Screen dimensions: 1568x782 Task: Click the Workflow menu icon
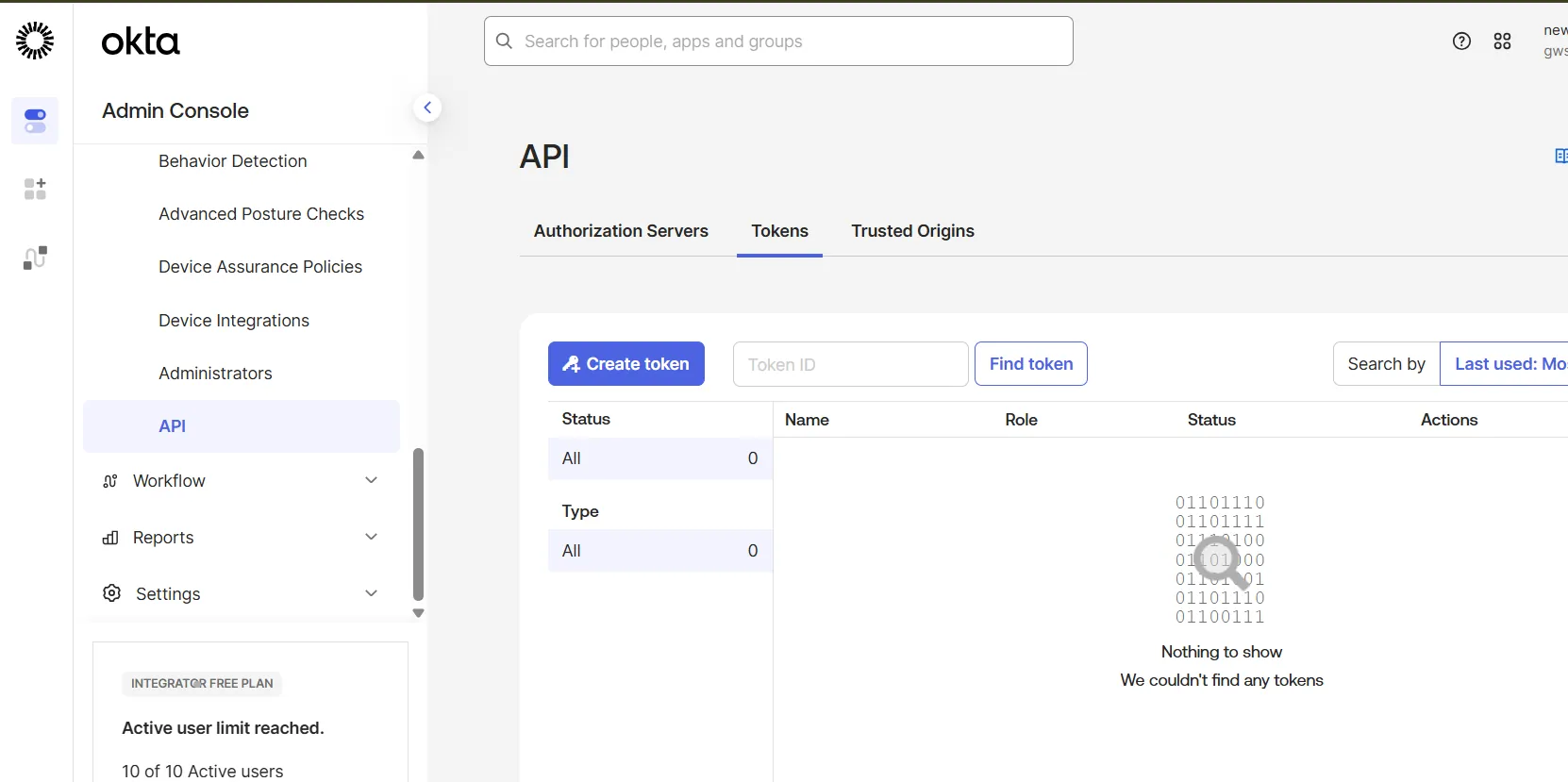110,481
